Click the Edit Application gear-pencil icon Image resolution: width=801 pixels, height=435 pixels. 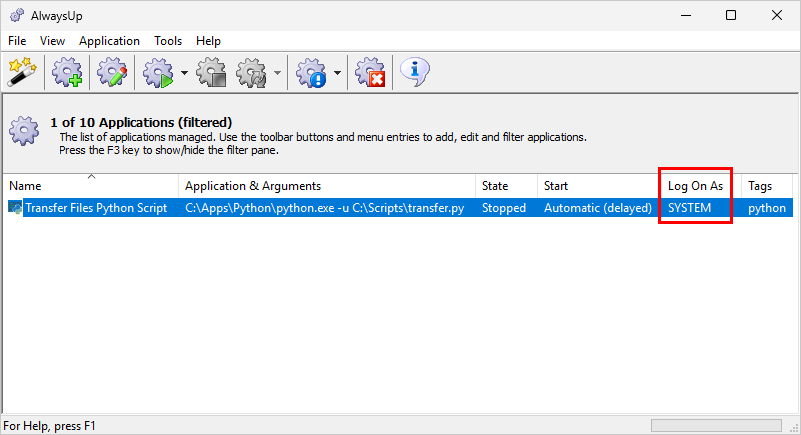click(112, 72)
